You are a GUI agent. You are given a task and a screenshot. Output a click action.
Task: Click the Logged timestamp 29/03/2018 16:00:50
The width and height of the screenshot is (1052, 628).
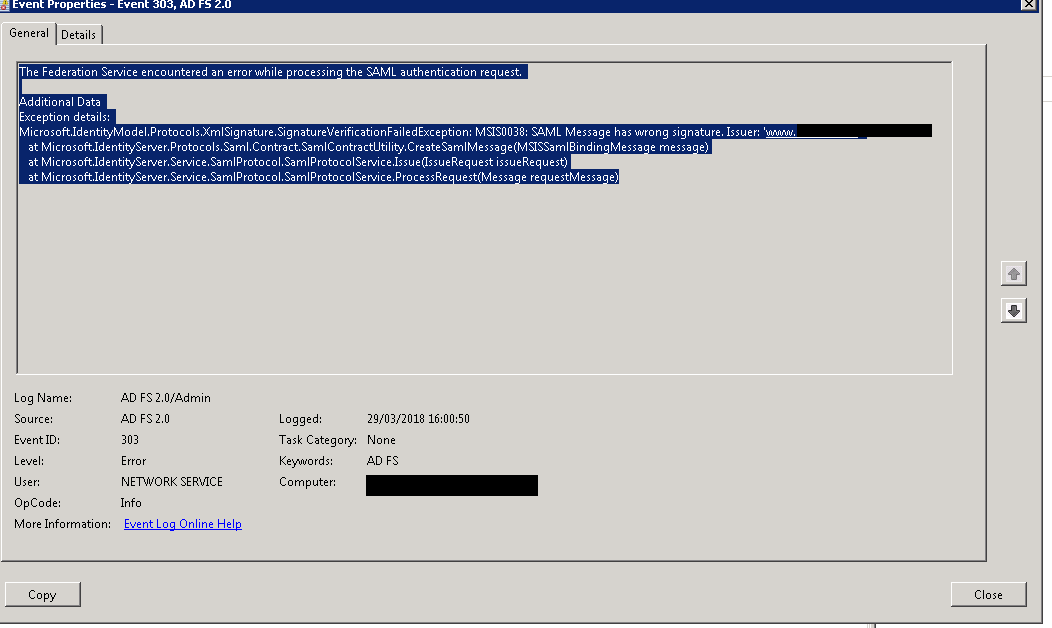[x=418, y=419]
